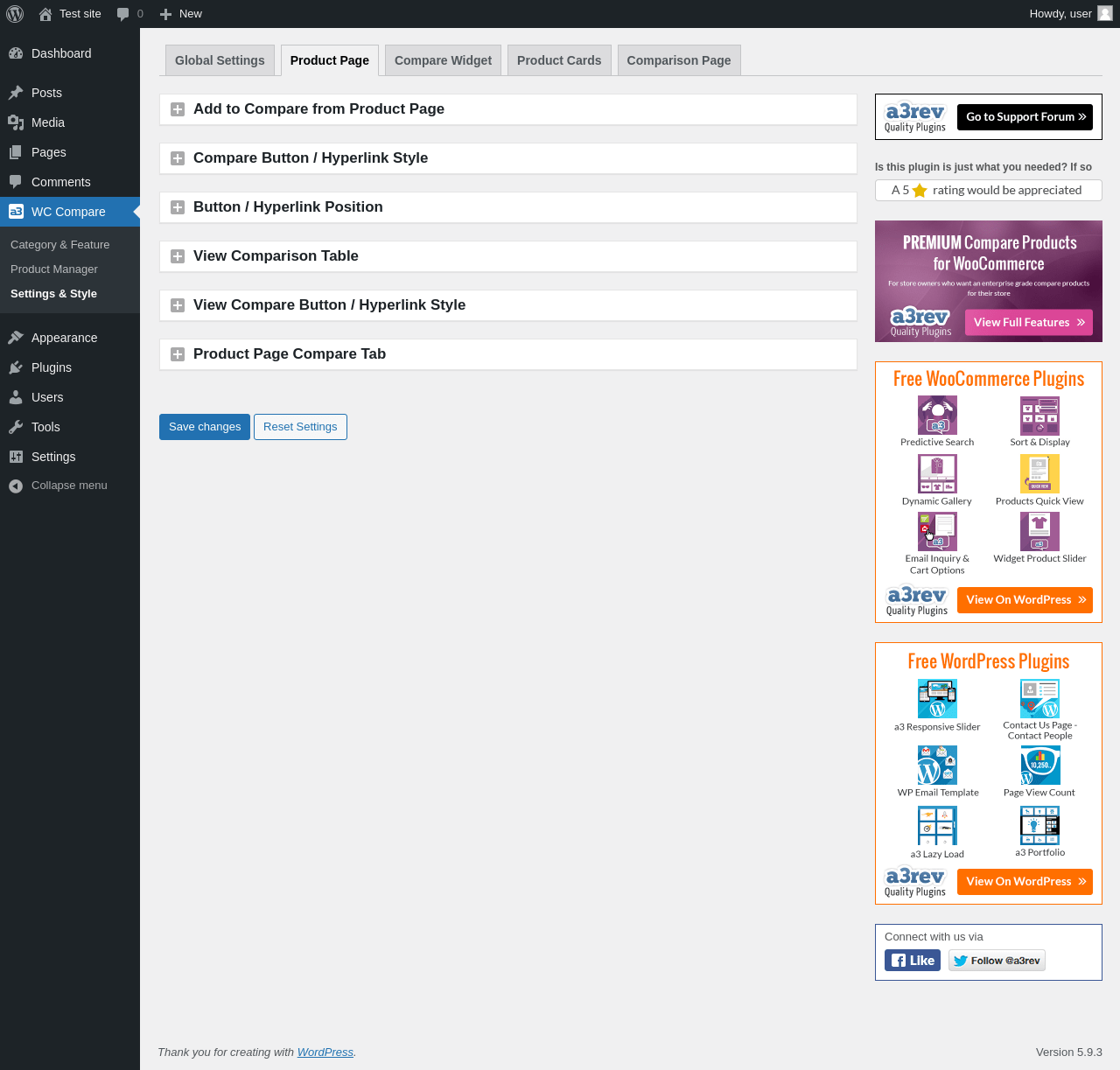Click the Tools wrench icon
This screenshot has width=1120, height=1070.
pos(16,427)
